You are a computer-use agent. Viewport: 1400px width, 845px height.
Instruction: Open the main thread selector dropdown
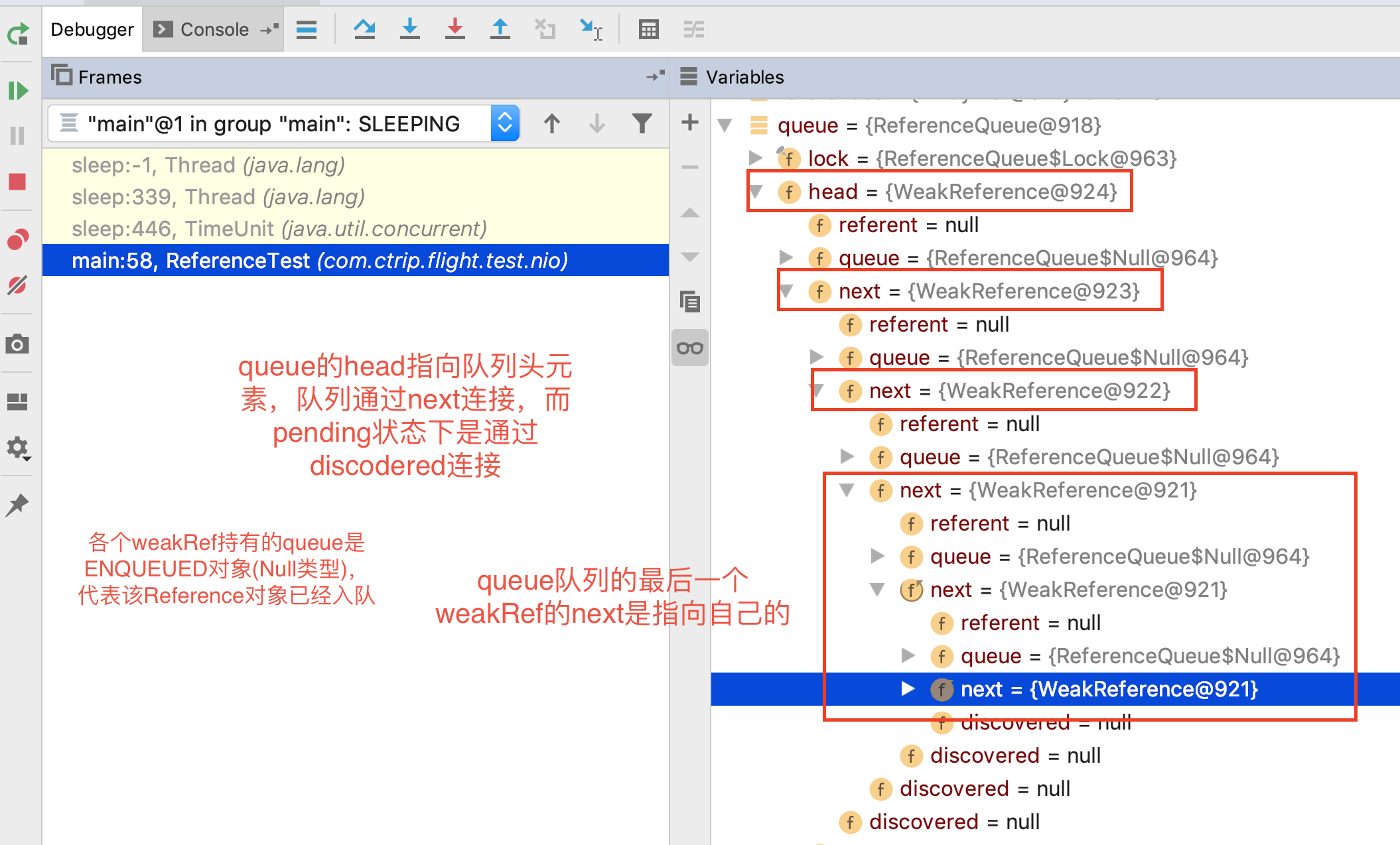tap(505, 123)
